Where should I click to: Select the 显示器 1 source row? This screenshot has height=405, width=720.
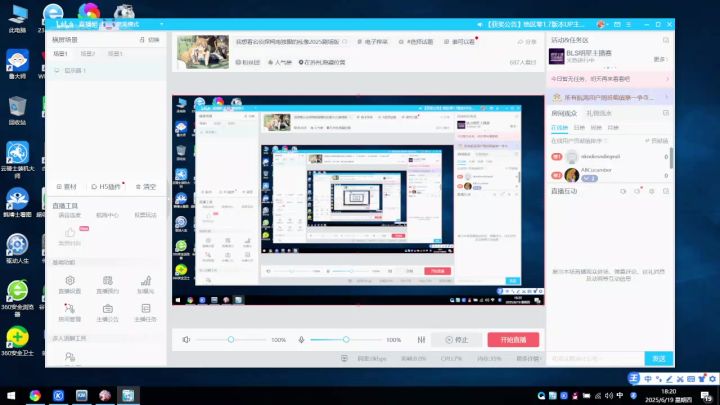point(107,71)
